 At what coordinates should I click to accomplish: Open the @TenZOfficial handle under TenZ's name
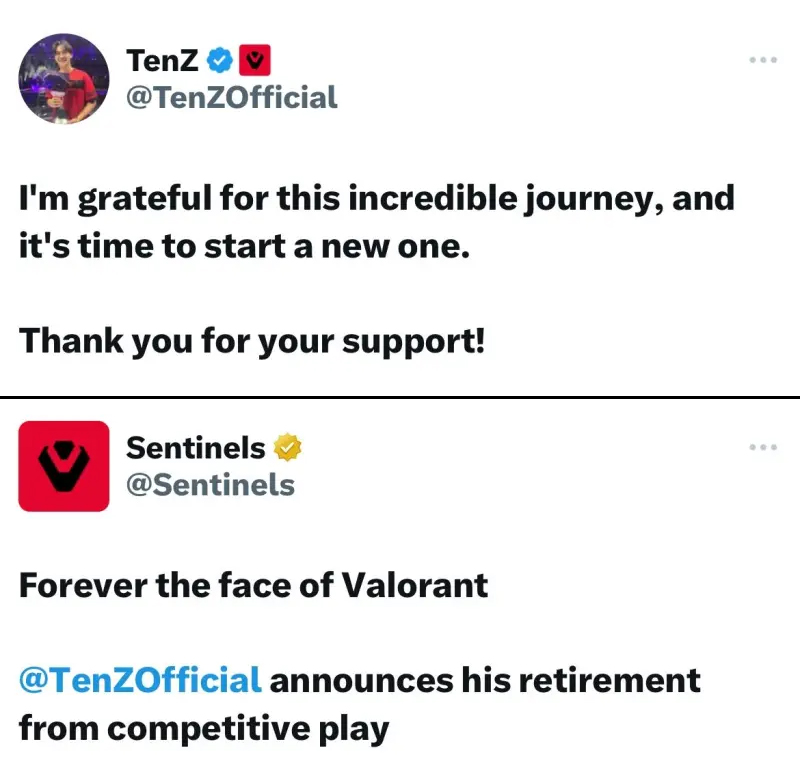click(x=231, y=97)
